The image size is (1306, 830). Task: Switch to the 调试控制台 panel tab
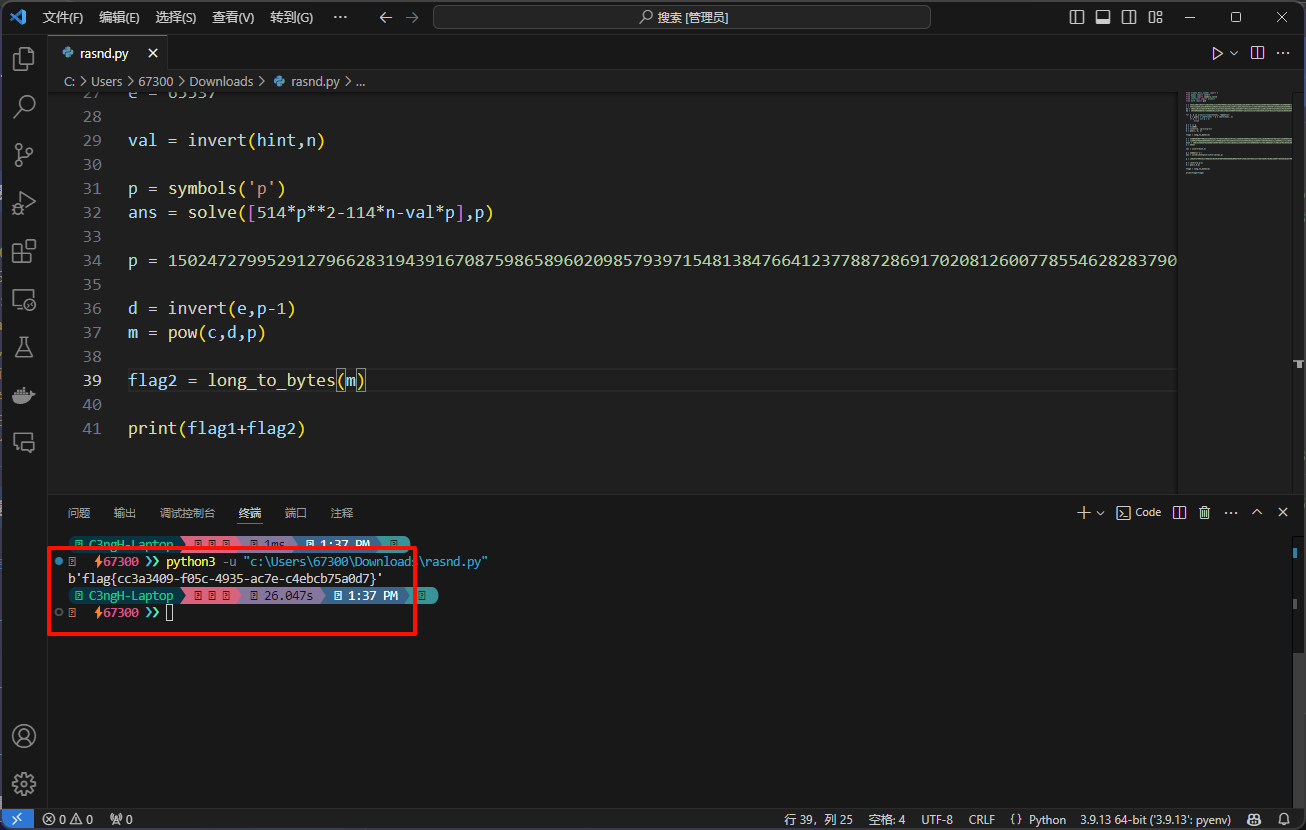[187, 512]
